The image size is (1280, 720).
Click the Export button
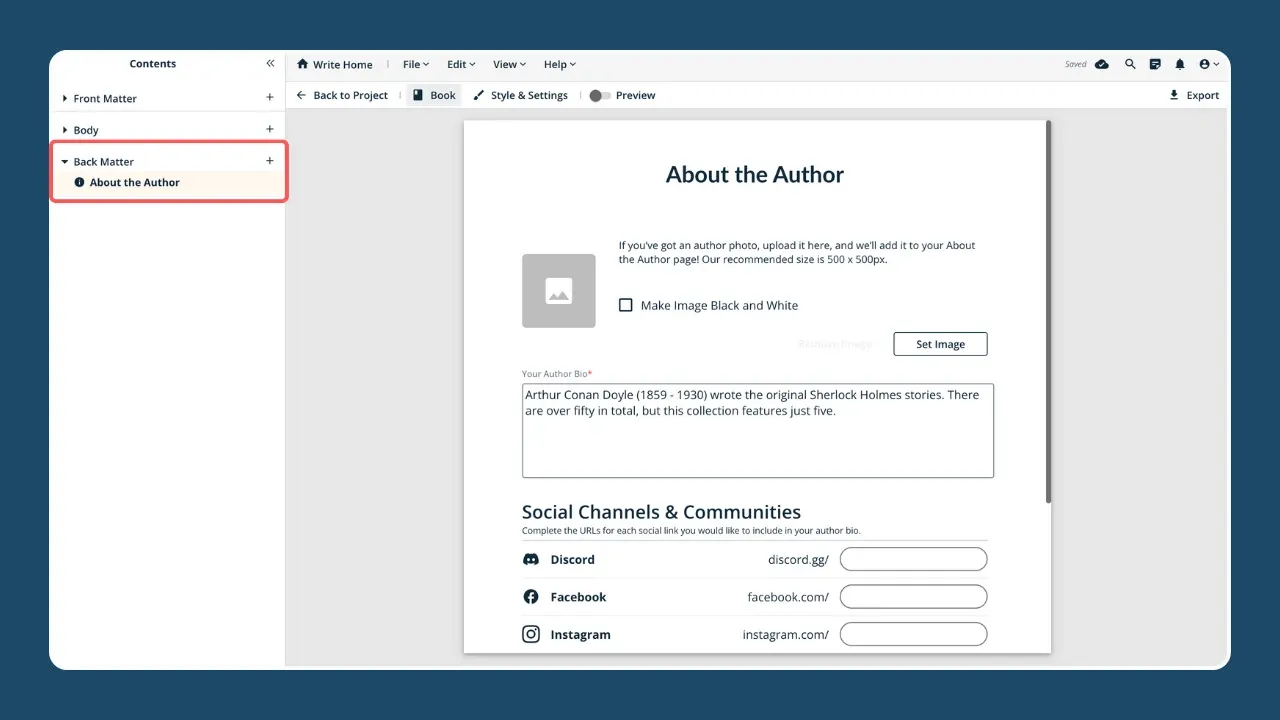(1195, 95)
